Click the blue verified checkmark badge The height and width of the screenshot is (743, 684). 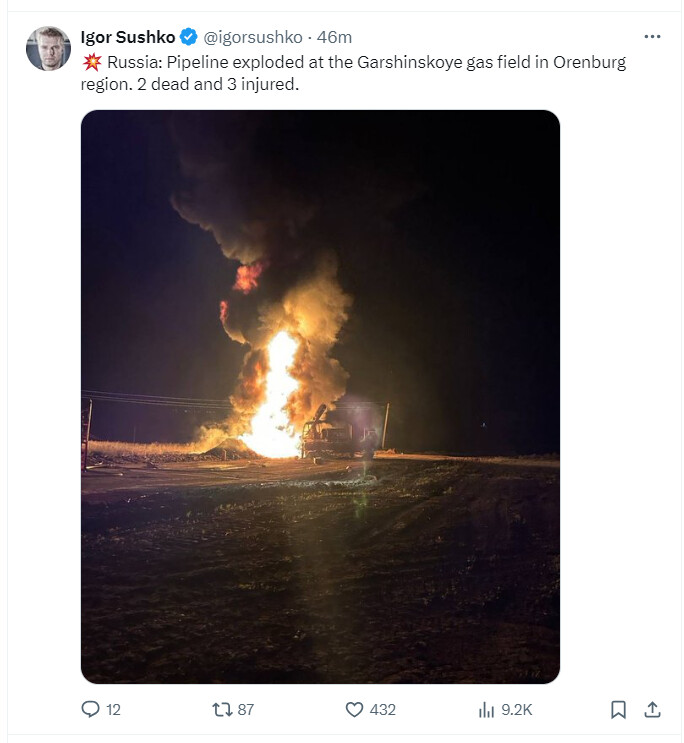tap(189, 37)
